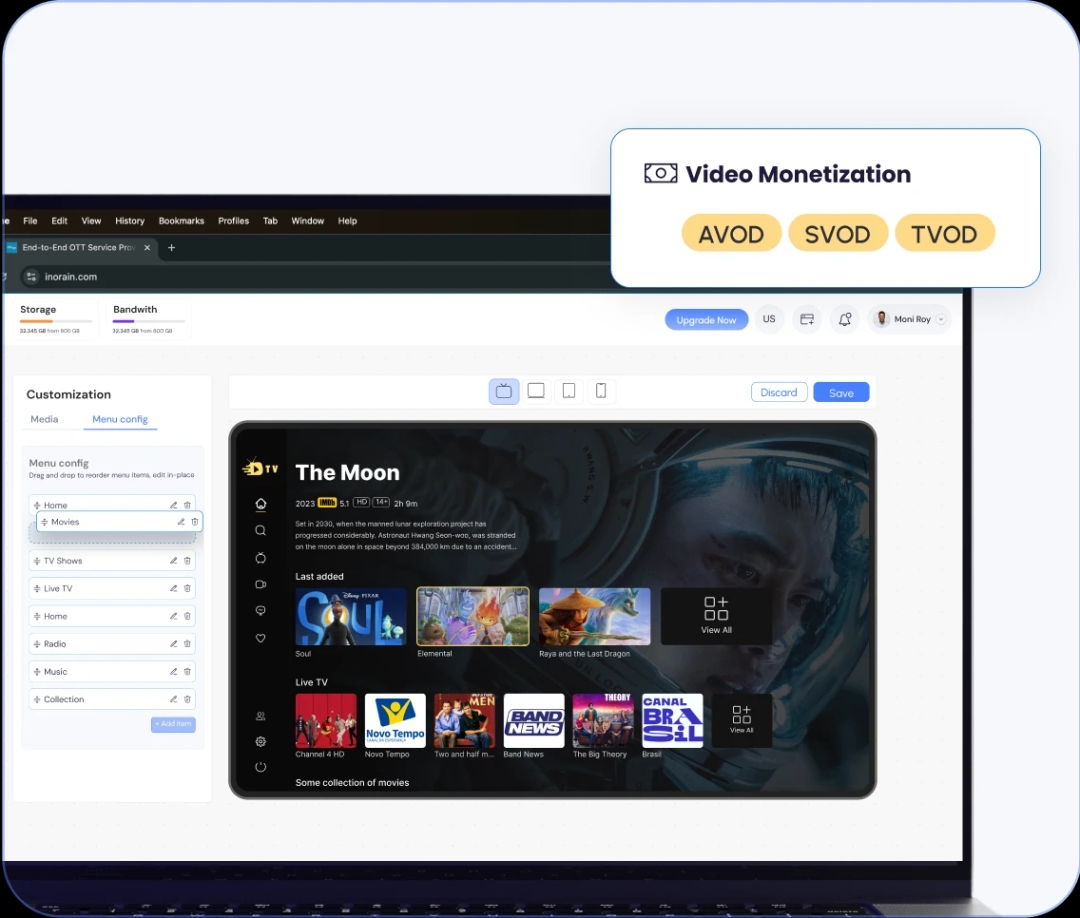1080x918 pixels.
Task: Click the Upgrade Now button
Action: 706,320
